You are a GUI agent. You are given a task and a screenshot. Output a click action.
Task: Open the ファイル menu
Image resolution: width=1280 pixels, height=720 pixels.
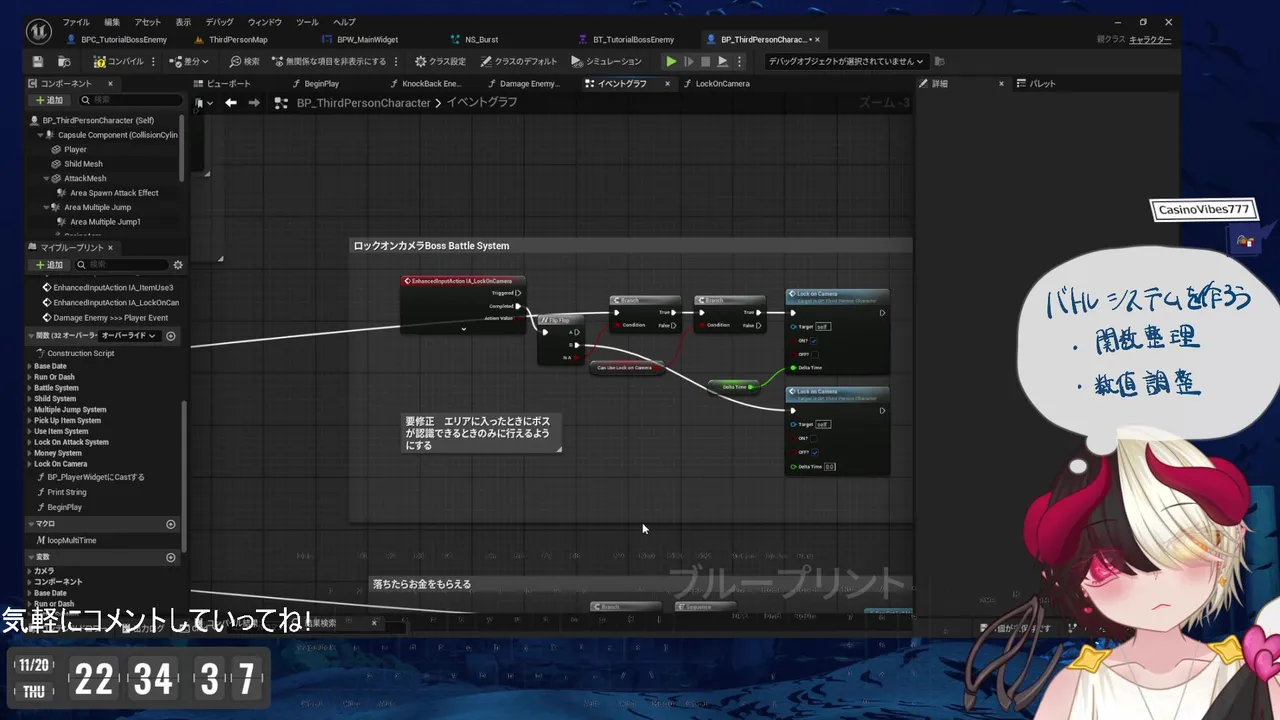click(76, 22)
